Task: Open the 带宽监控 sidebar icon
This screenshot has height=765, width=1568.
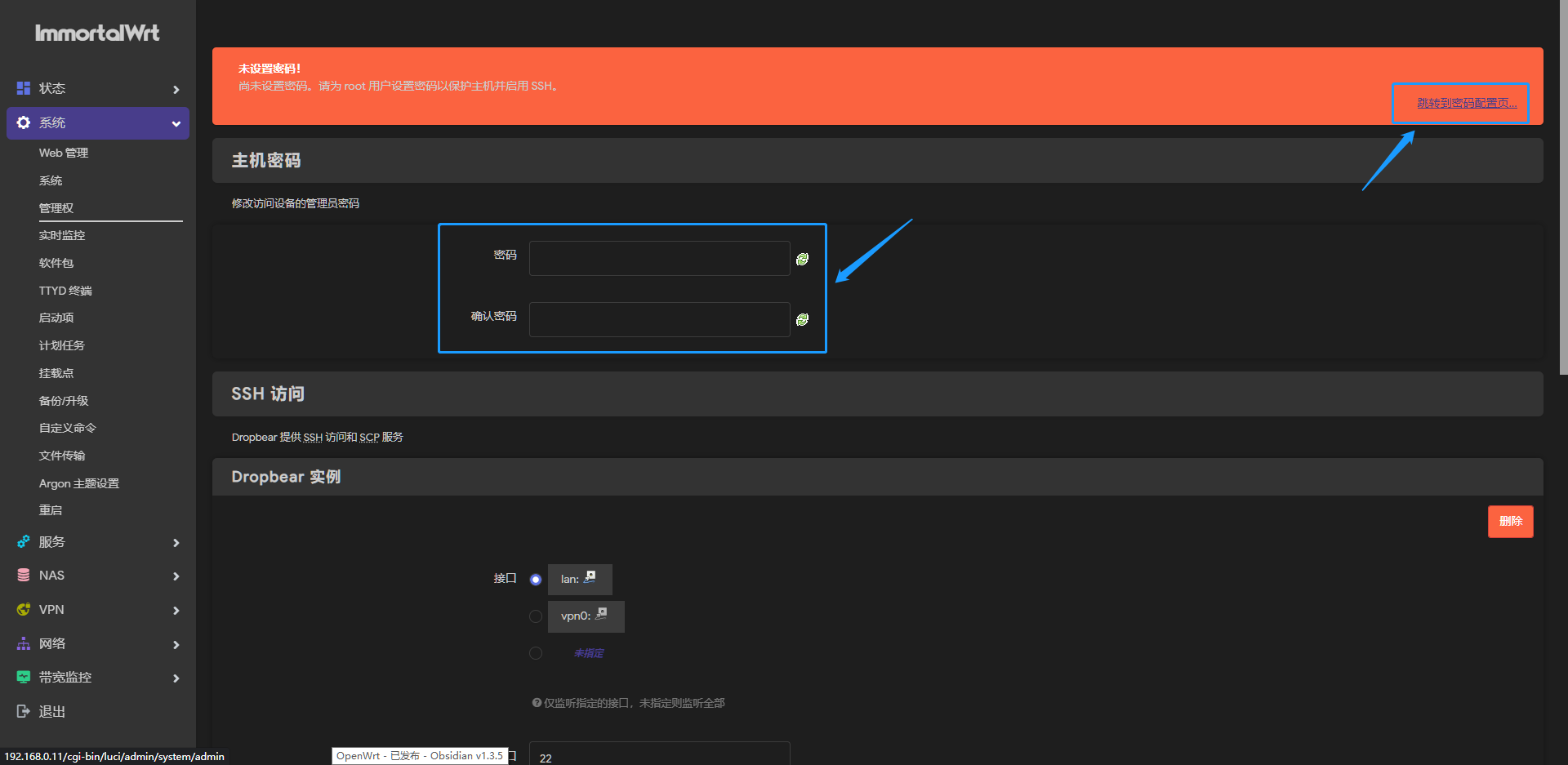Action: click(22, 678)
